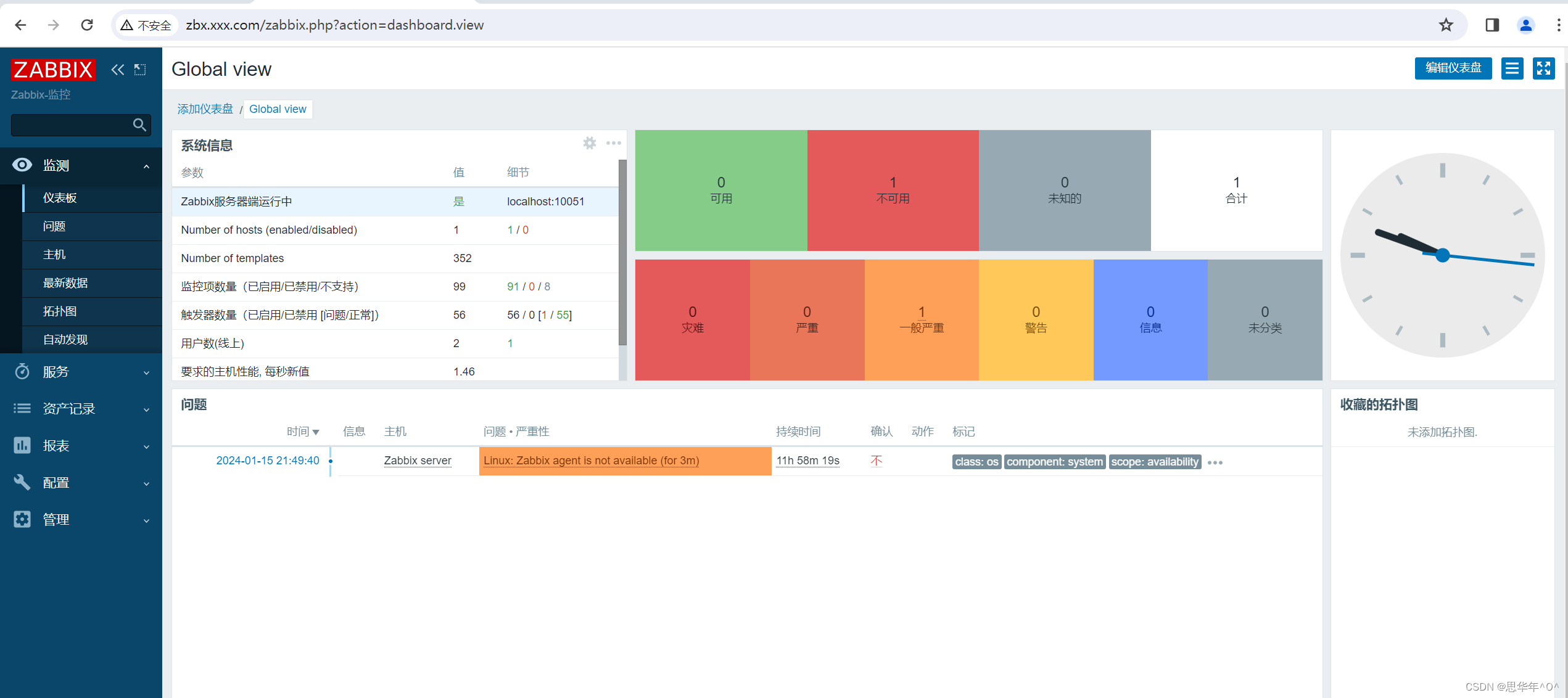
Task: Click the search magnifier icon in sidebar
Action: pyautogui.click(x=139, y=125)
